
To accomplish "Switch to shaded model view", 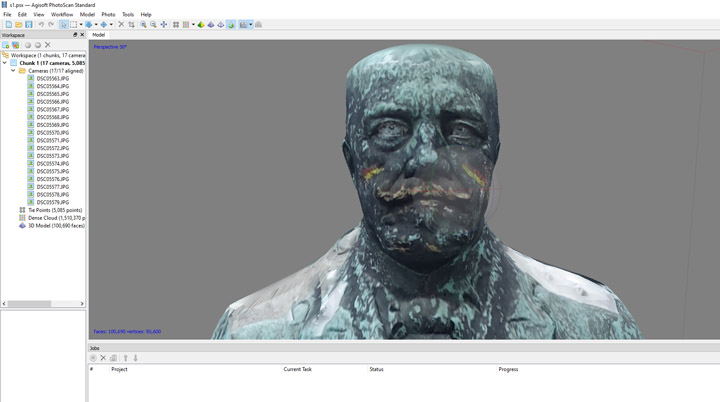I will coord(201,24).
